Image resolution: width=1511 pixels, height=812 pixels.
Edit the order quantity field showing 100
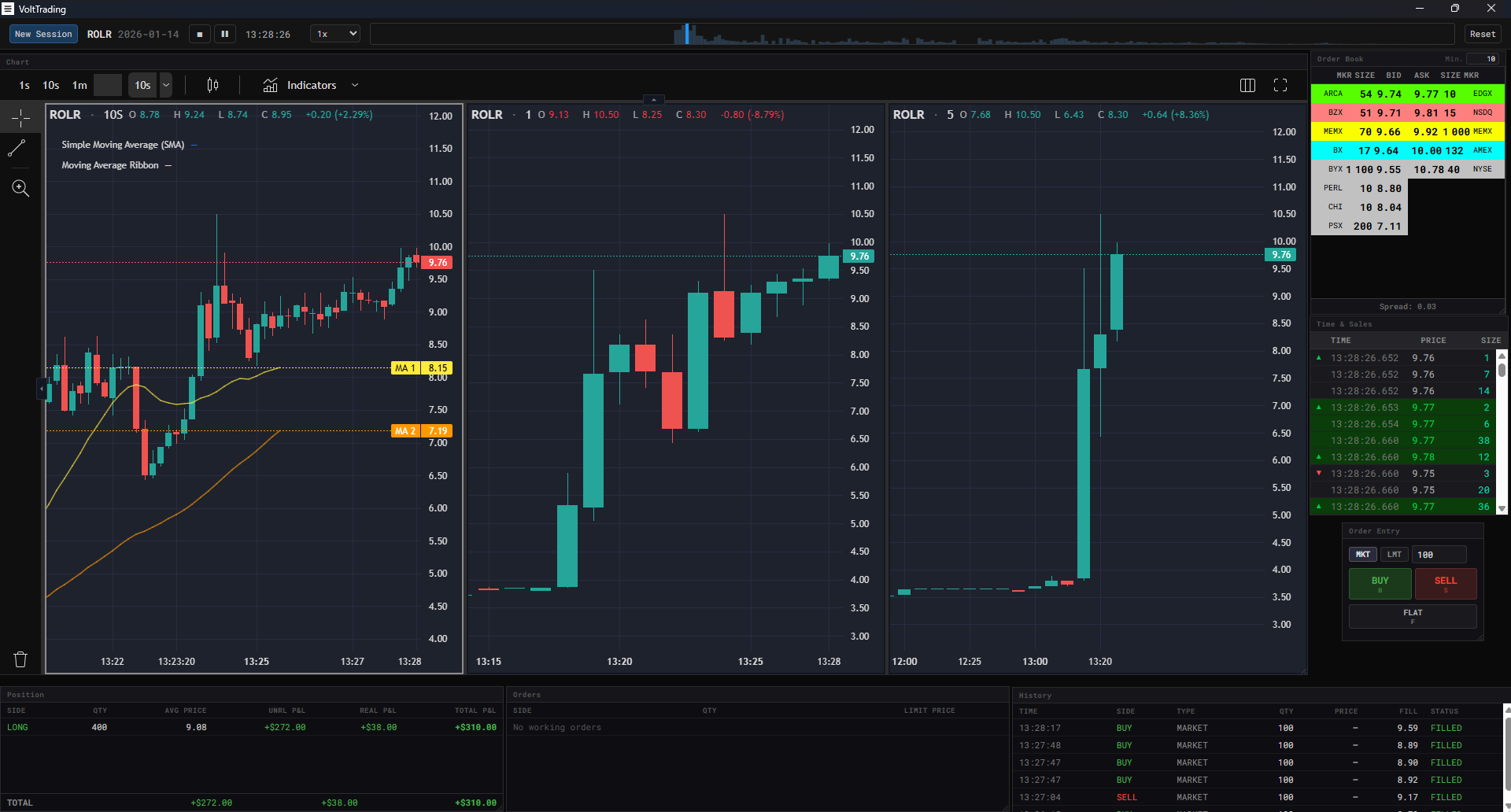(1438, 554)
